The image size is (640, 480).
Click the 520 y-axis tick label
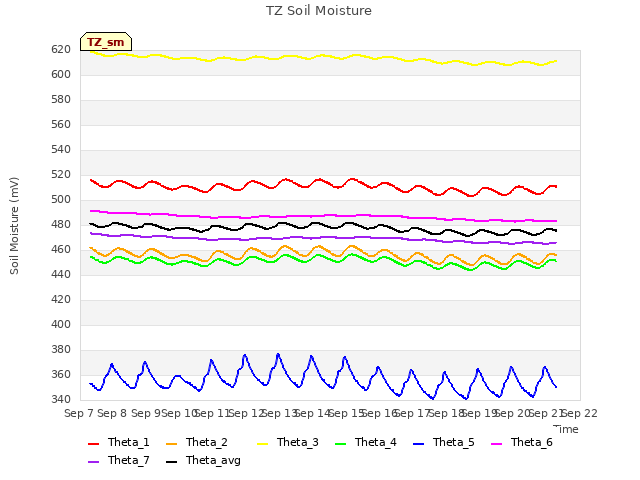(x=61, y=175)
